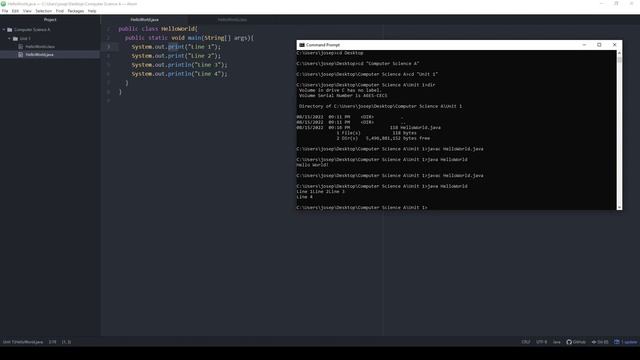Image resolution: width=640 pixels, height=360 pixels.
Task: Click line number 3 in gutter
Action: click(x=109, y=47)
